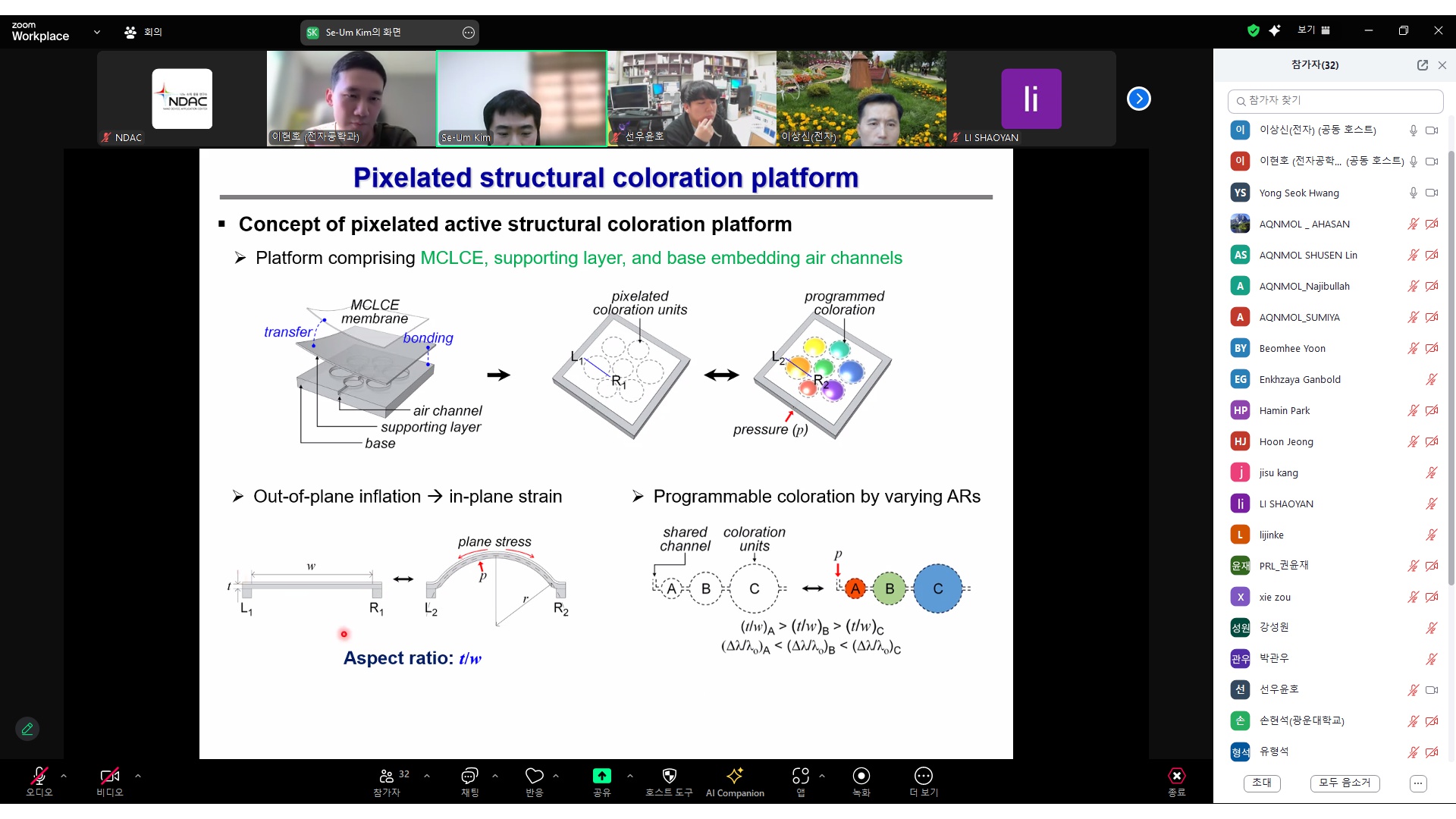Open more options (더 보기) menu
1456x819 pixels.
[924, 782]
